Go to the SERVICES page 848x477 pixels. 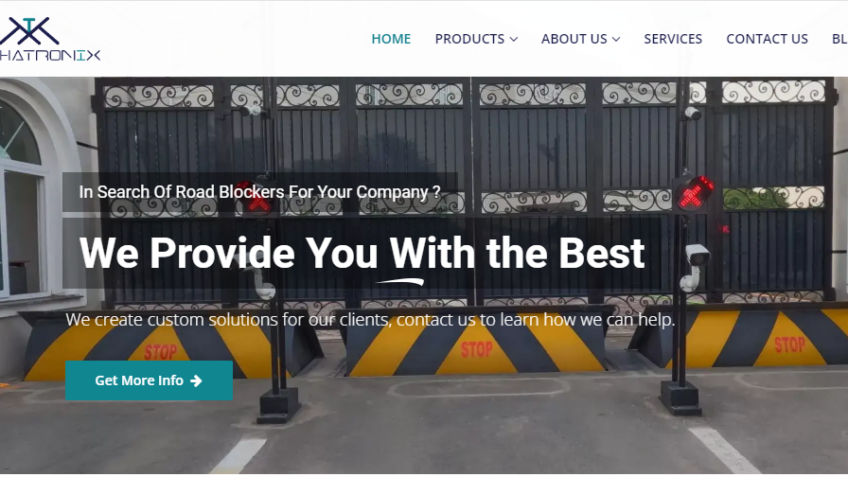point(673,39)
